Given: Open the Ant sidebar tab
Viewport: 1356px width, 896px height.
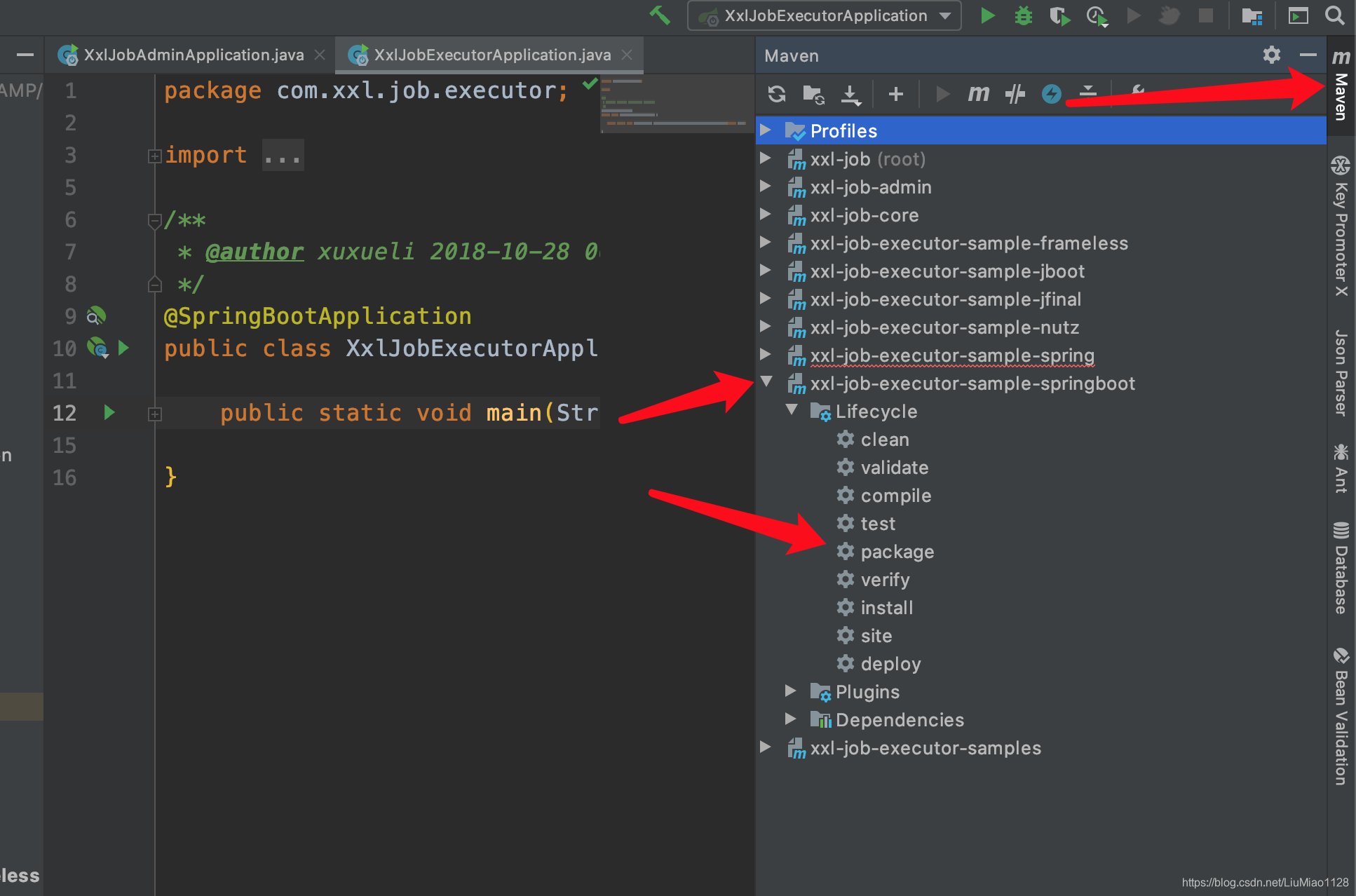Looking at the screenshot, I should (x=1341, y=468).
